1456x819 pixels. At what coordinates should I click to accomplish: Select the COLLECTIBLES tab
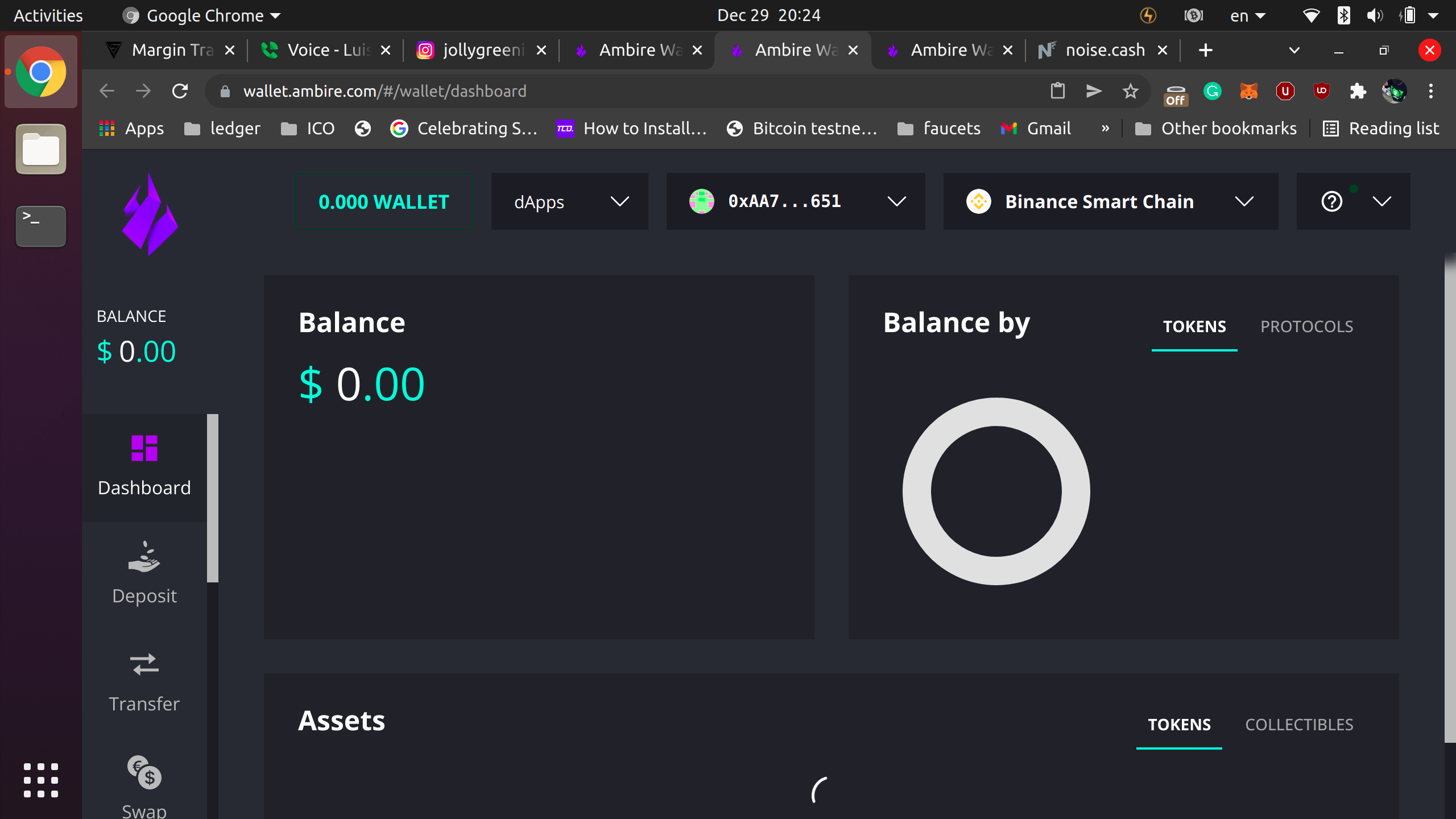click(x=1299, y=725)
